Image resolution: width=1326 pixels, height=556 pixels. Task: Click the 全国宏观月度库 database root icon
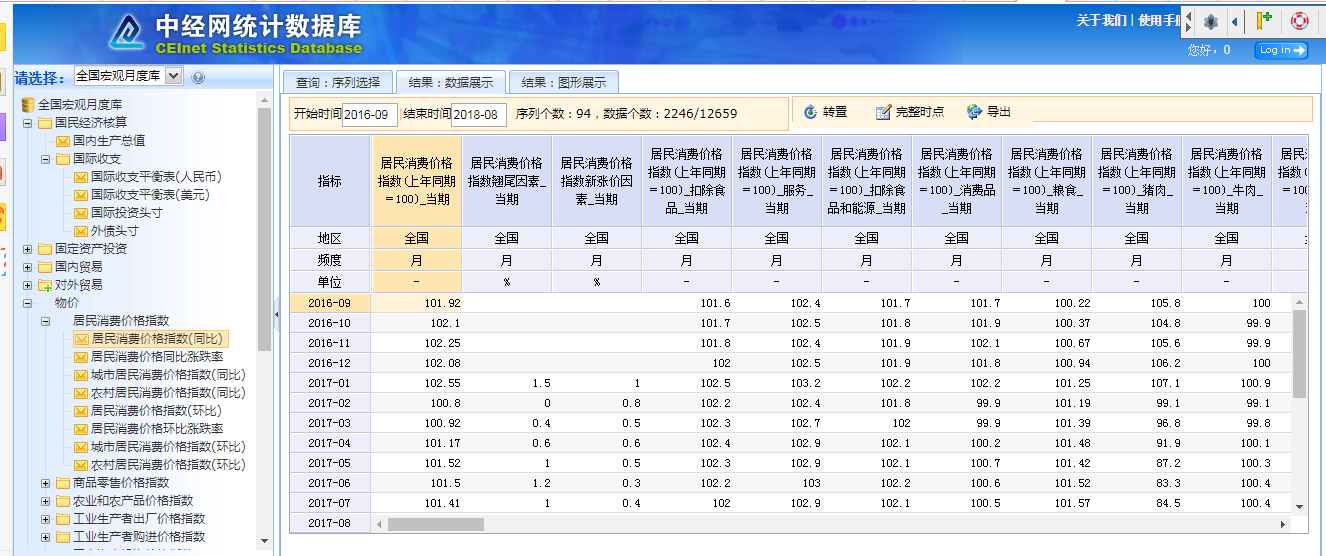pos(27,105)
